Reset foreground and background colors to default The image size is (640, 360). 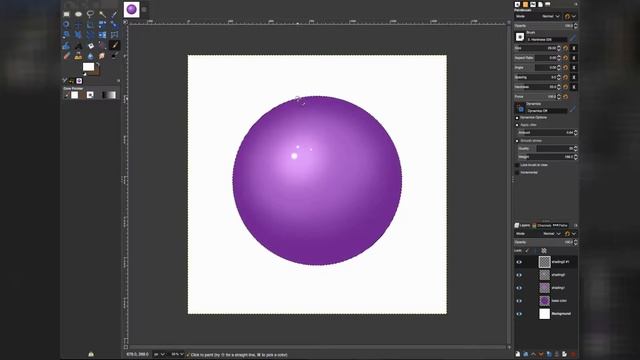(x=85, y=75)
